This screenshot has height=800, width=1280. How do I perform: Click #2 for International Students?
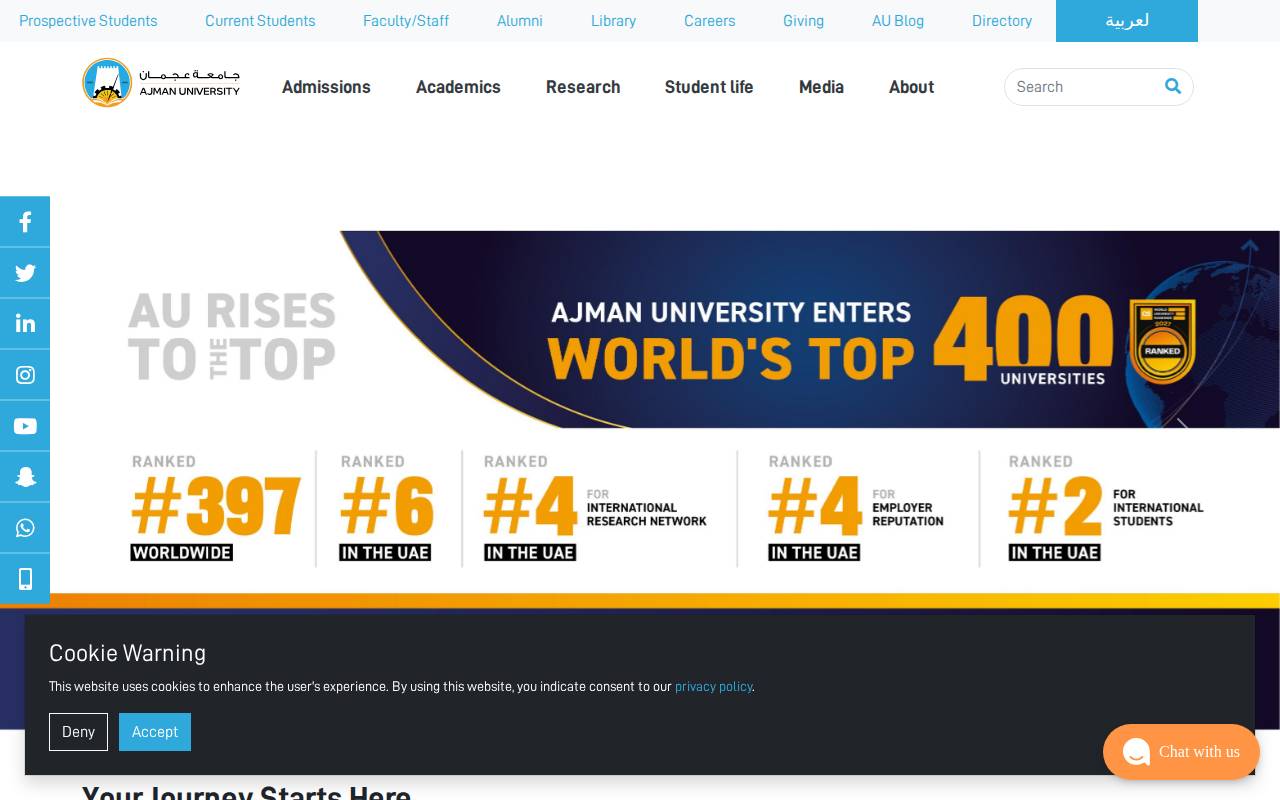1106,508
